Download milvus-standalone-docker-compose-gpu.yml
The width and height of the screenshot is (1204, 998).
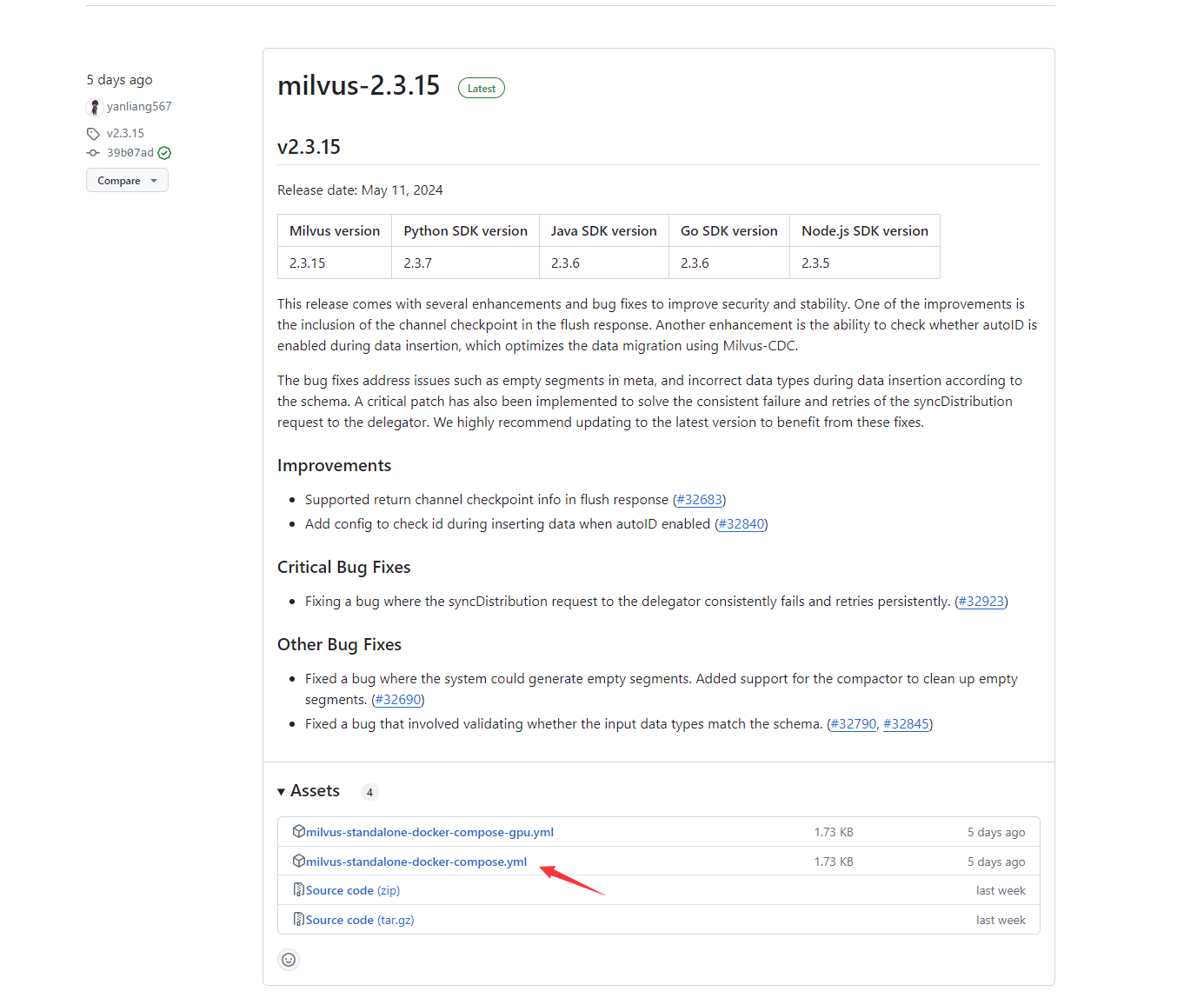(x=429, y=832)
